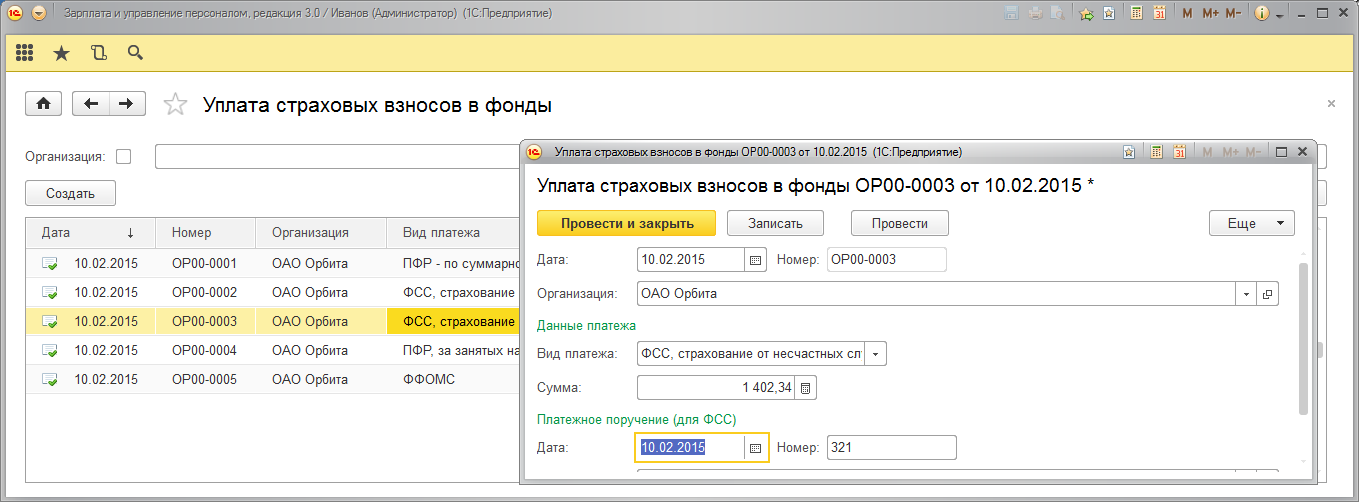Click the 1C logo in the document window title bar

click(534, 152)
